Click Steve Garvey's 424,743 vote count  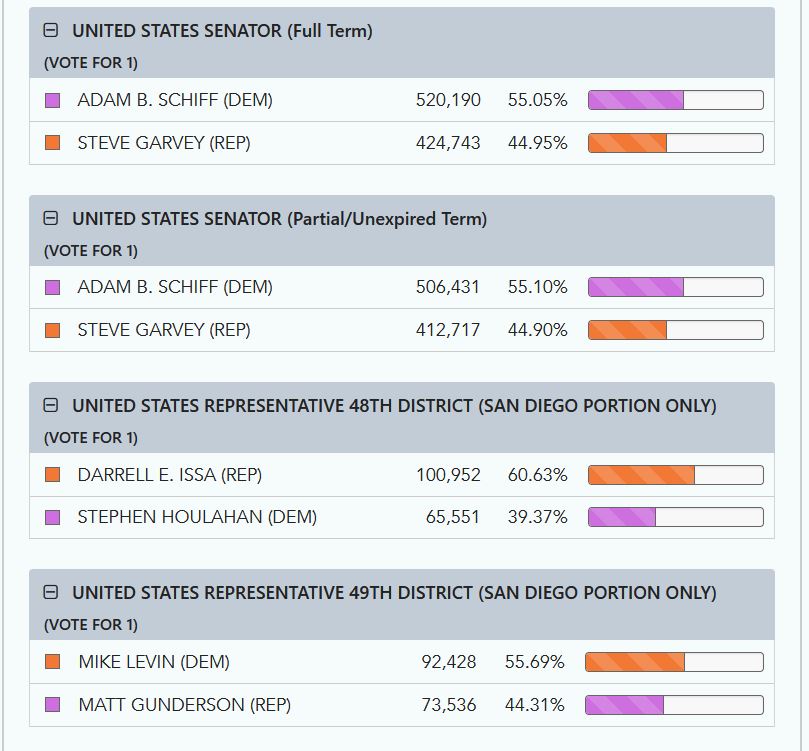[448, 143]
